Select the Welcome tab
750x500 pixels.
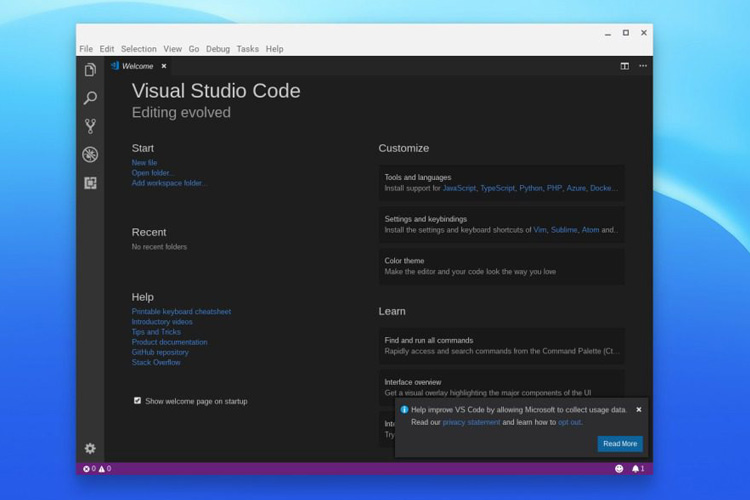[x=137, y=66]
